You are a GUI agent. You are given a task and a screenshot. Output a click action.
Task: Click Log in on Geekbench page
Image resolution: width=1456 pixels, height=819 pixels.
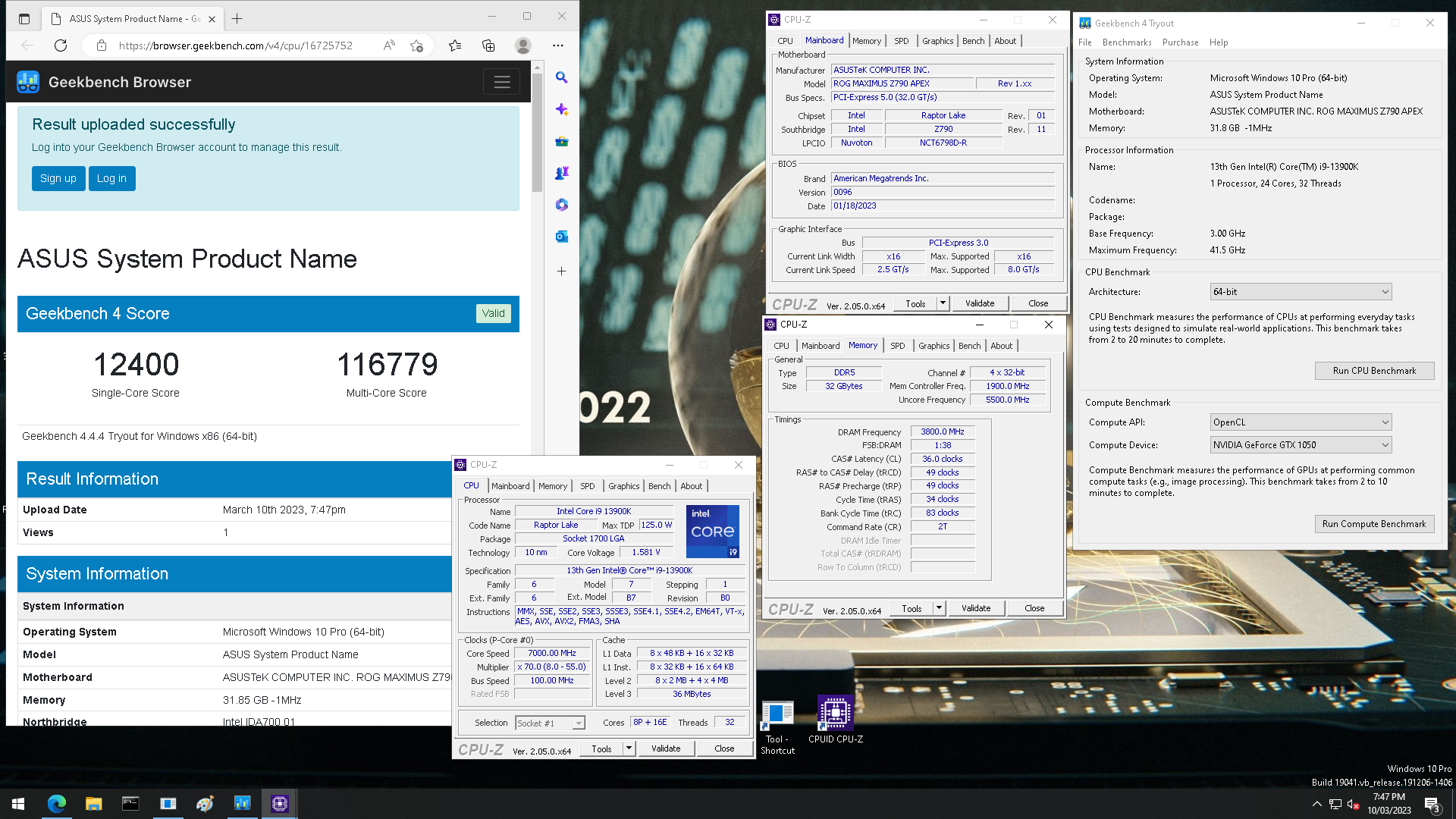[111, 179]
